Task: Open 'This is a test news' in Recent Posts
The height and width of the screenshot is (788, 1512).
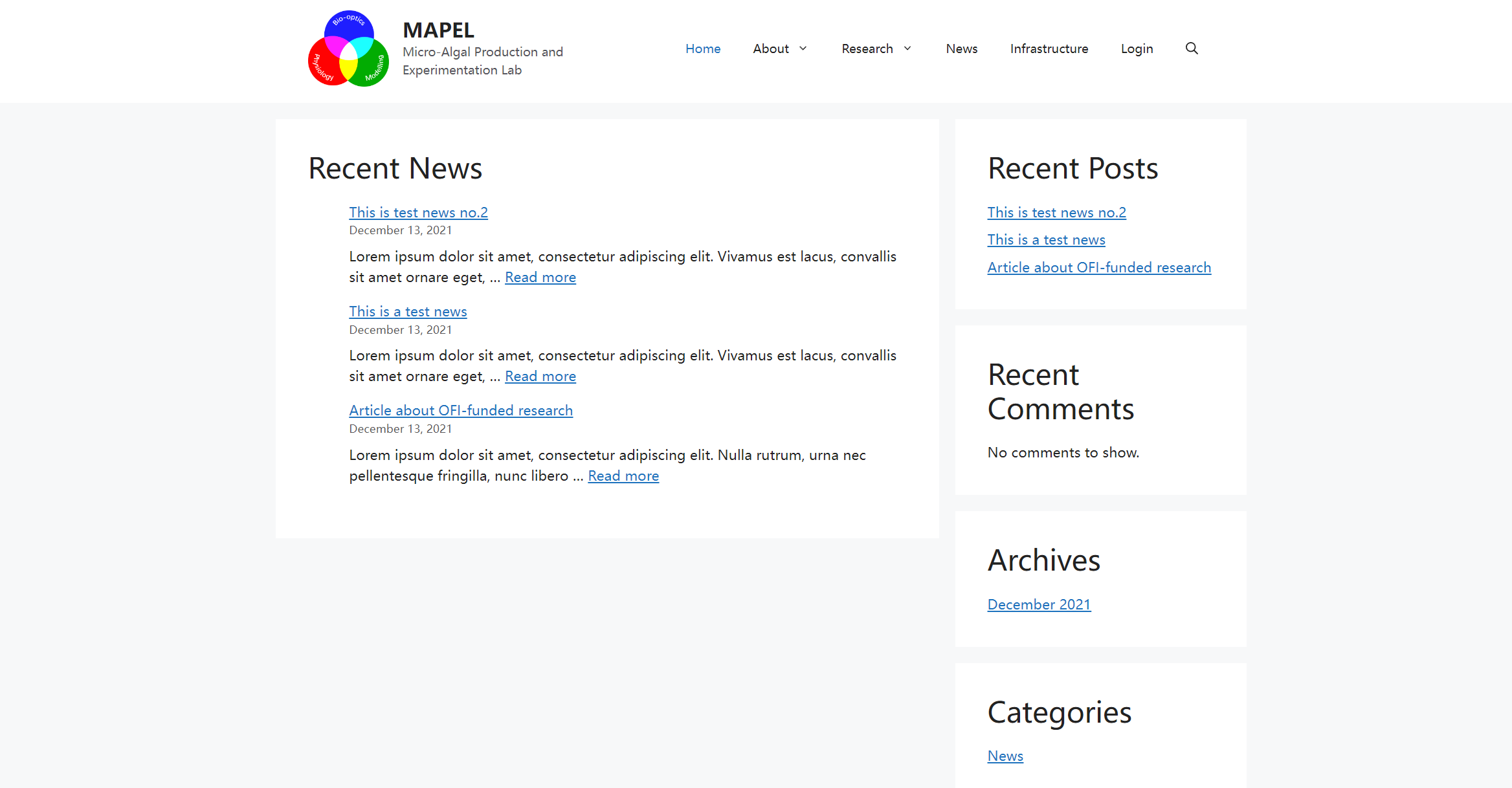Action: [x=1046, y=239]
